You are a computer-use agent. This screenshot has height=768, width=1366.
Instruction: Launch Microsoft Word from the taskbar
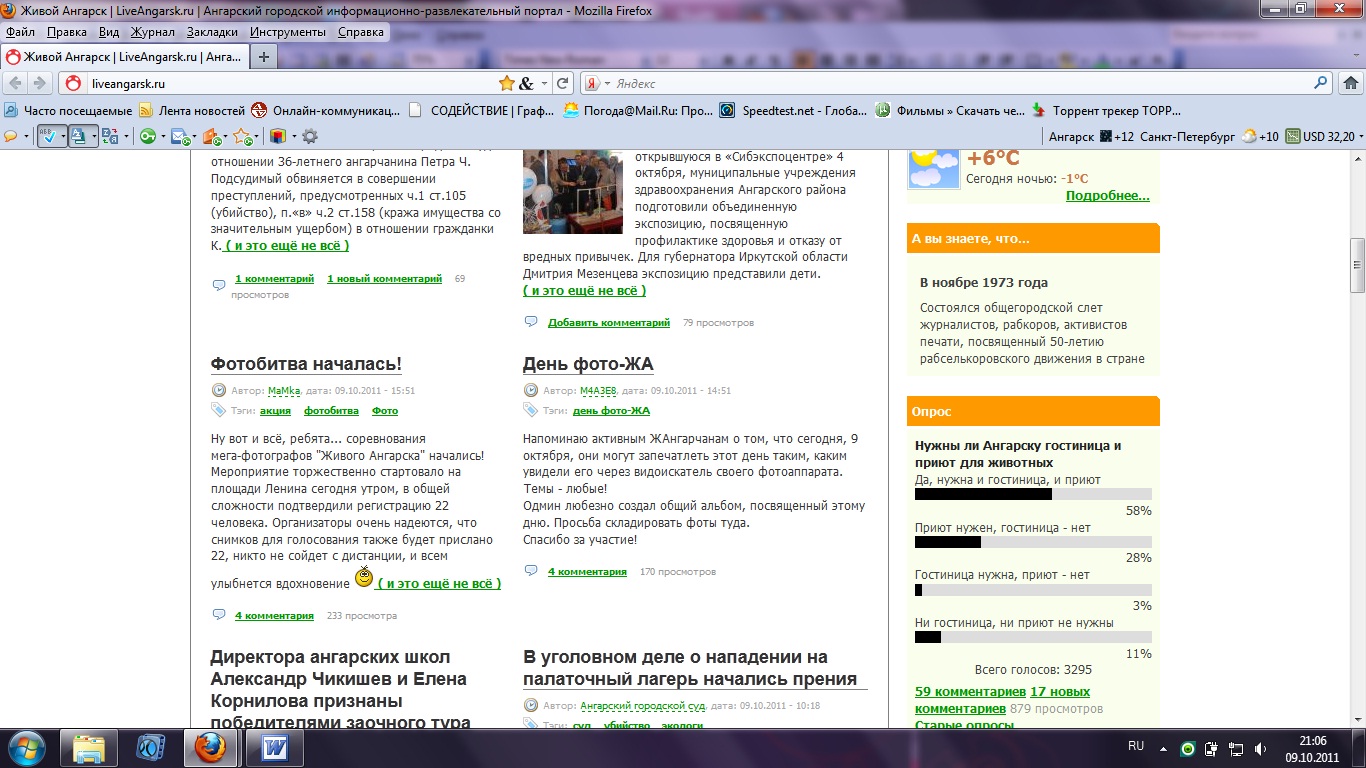pos(274,747)
